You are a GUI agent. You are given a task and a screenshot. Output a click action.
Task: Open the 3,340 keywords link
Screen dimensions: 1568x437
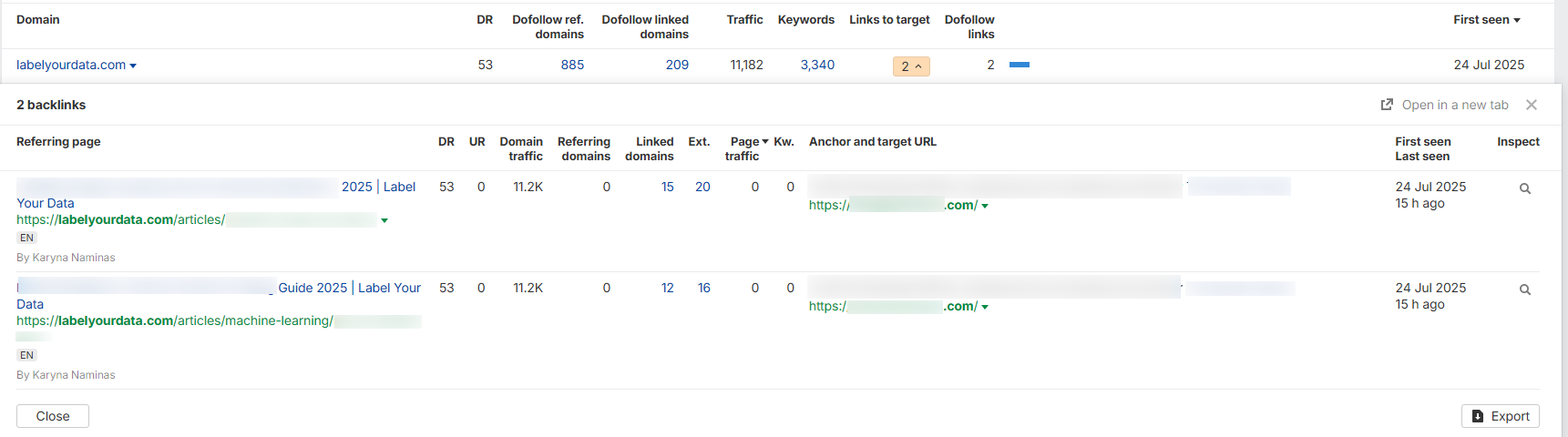click(x=817, y=65)
